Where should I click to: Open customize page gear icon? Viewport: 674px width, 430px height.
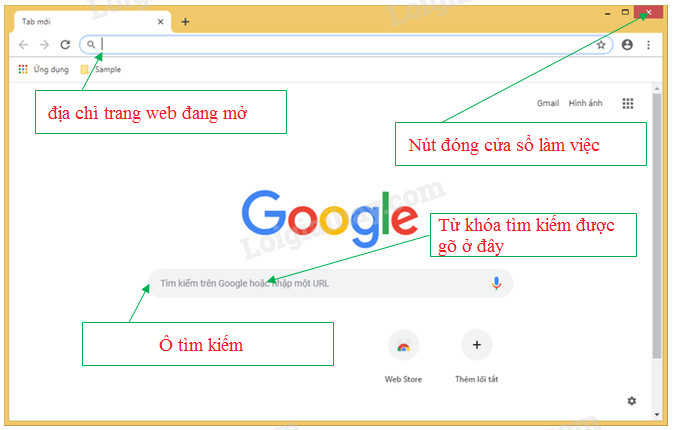(x=631, y=401)
